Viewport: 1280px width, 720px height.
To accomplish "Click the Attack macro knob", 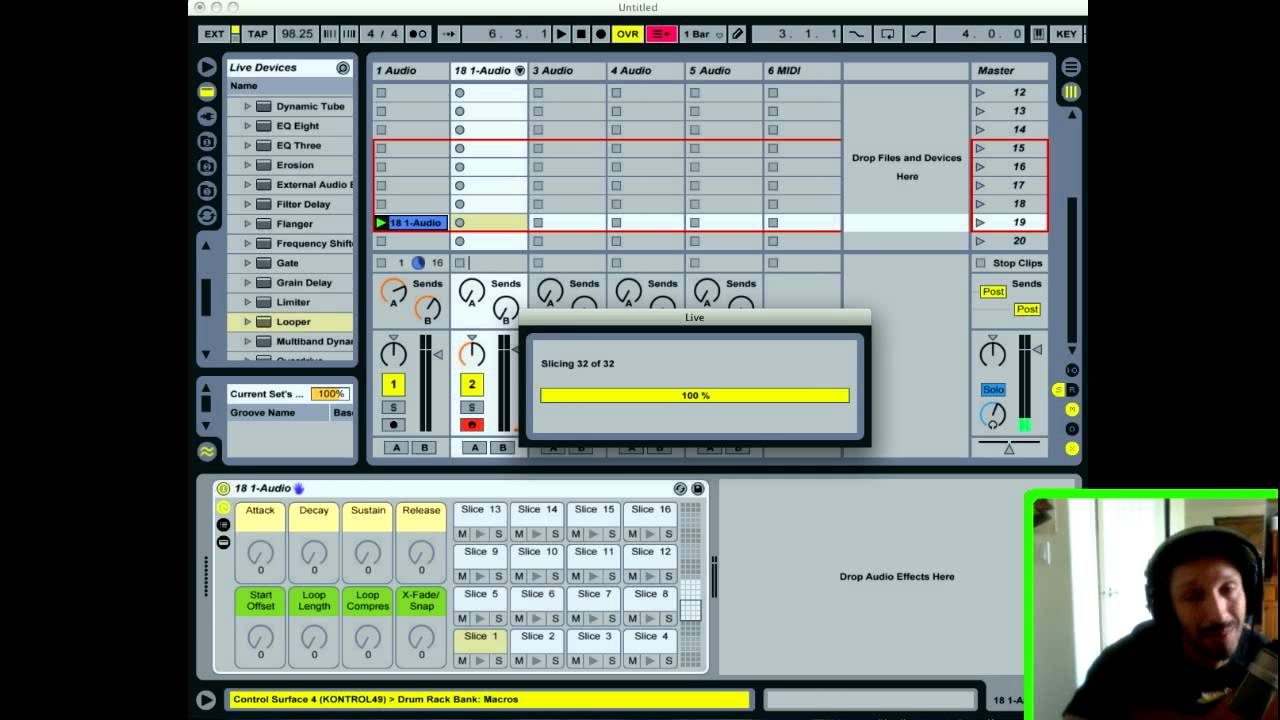I will [x=260, y=552].
